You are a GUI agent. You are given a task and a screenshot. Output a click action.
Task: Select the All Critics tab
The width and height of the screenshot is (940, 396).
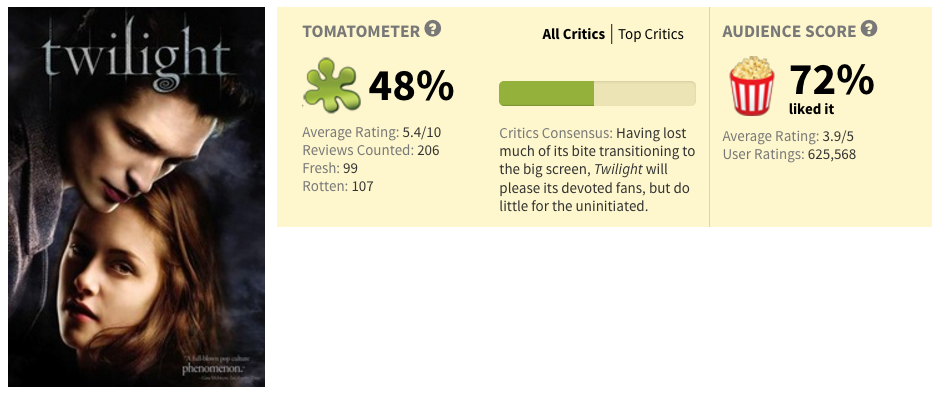pyautogui.click(x=573, y=34)
